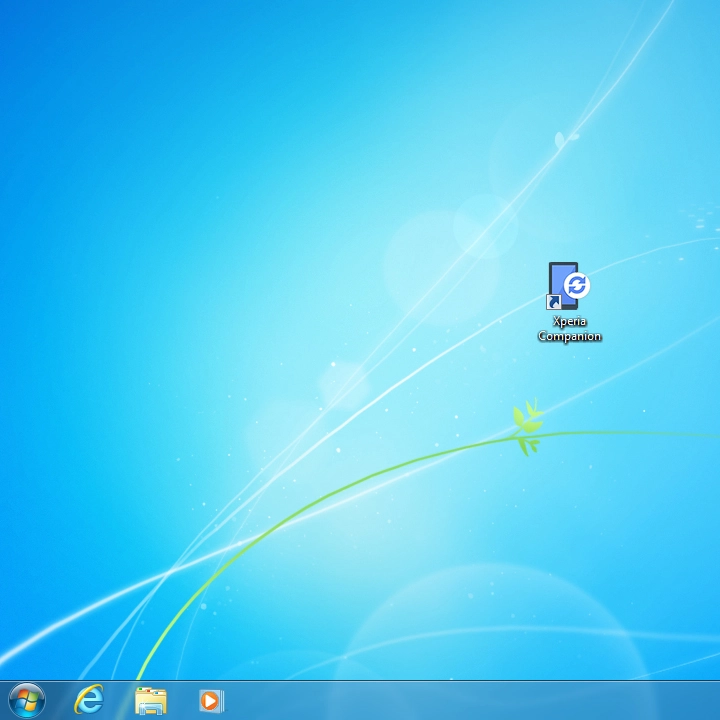Open the Windows Start menu orb
Viewport: 720px width, 720px height.
point(27,700)
